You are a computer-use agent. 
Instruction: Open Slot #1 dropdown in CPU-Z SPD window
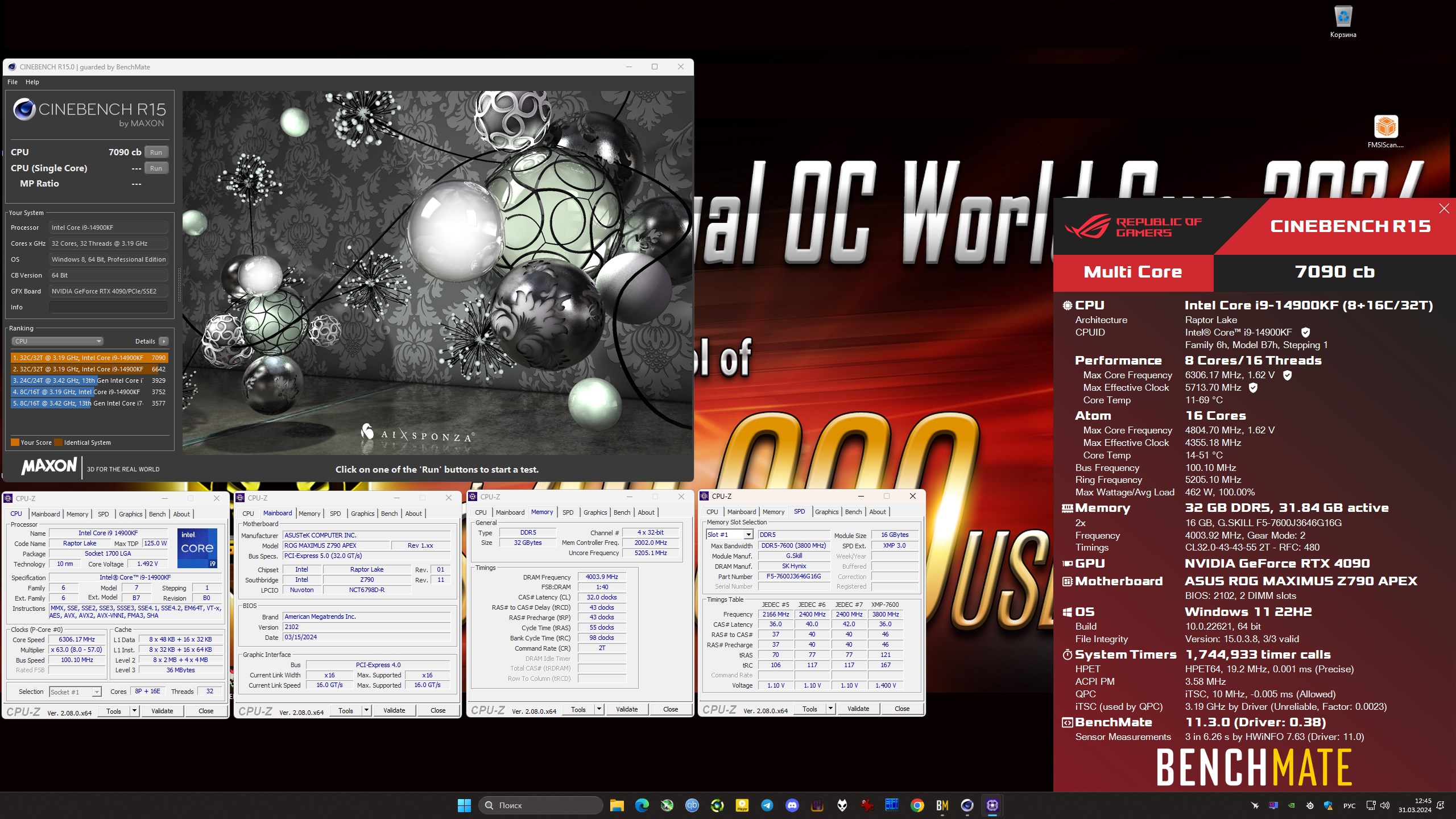(x=730, y=535)
